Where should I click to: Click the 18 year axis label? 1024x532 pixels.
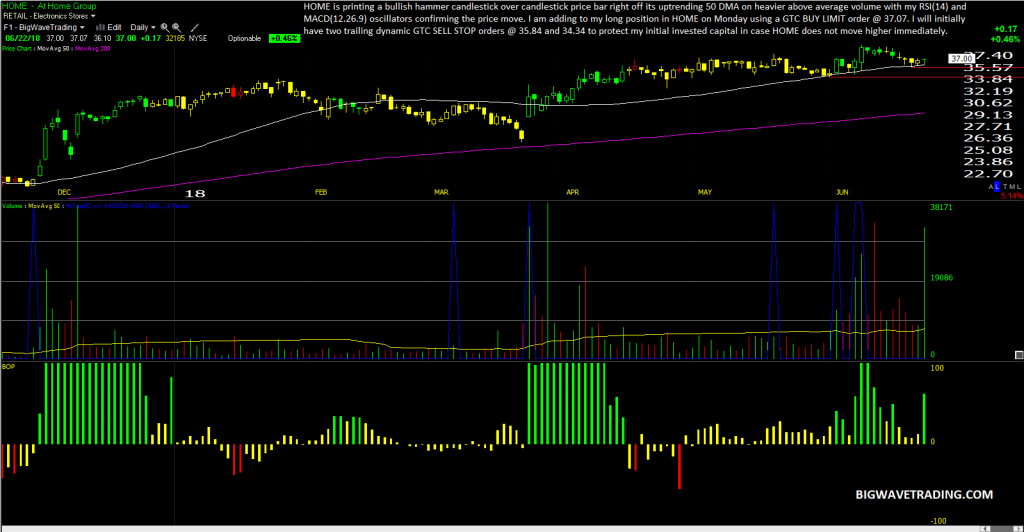coord(195,193)
